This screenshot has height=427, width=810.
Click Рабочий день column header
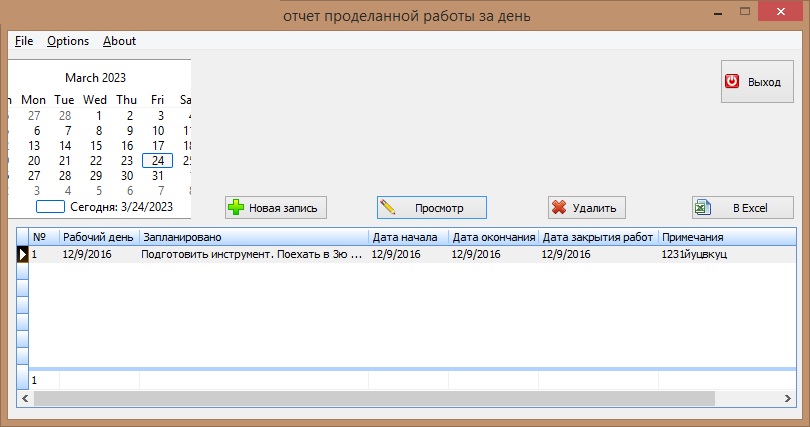click(x=99, y=237)
